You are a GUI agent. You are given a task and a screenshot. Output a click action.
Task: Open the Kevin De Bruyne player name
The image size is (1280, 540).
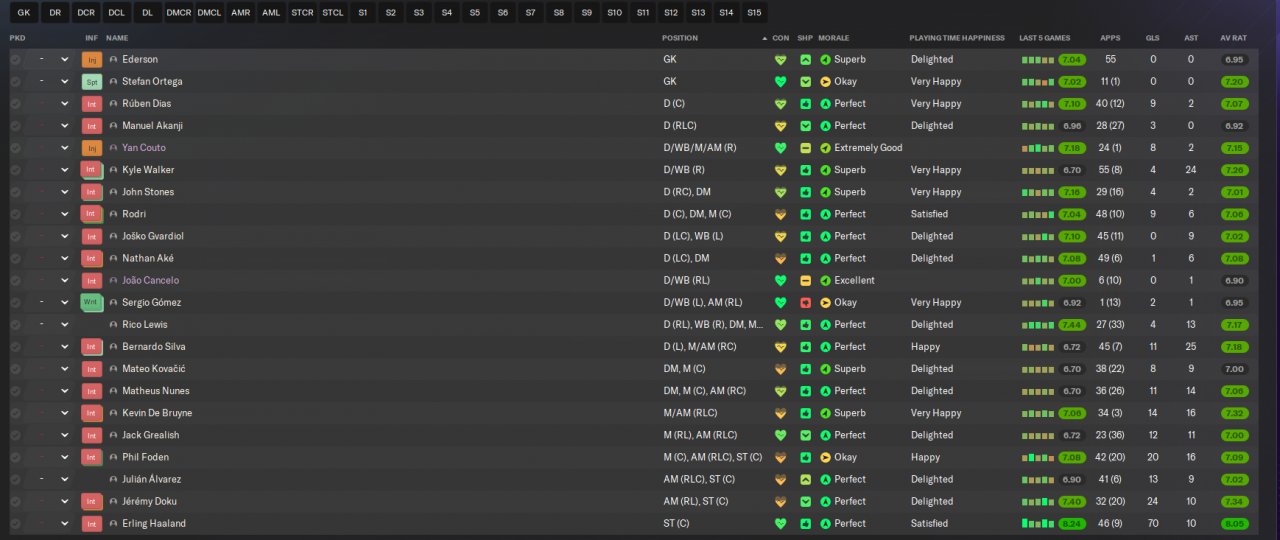[x=157, y=413]
